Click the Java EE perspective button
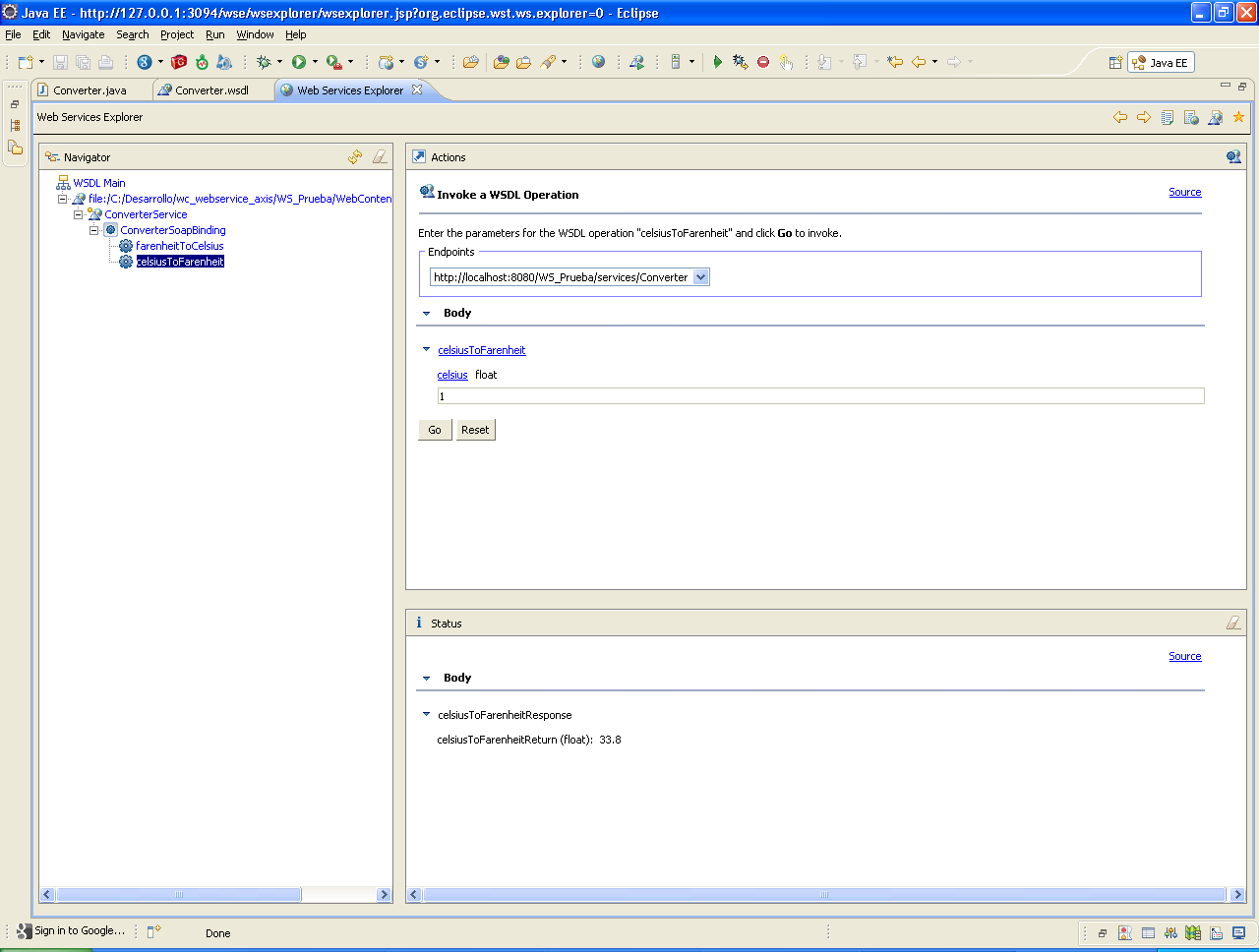This screenshot has width=1259, height=952. pos(1161,62)
